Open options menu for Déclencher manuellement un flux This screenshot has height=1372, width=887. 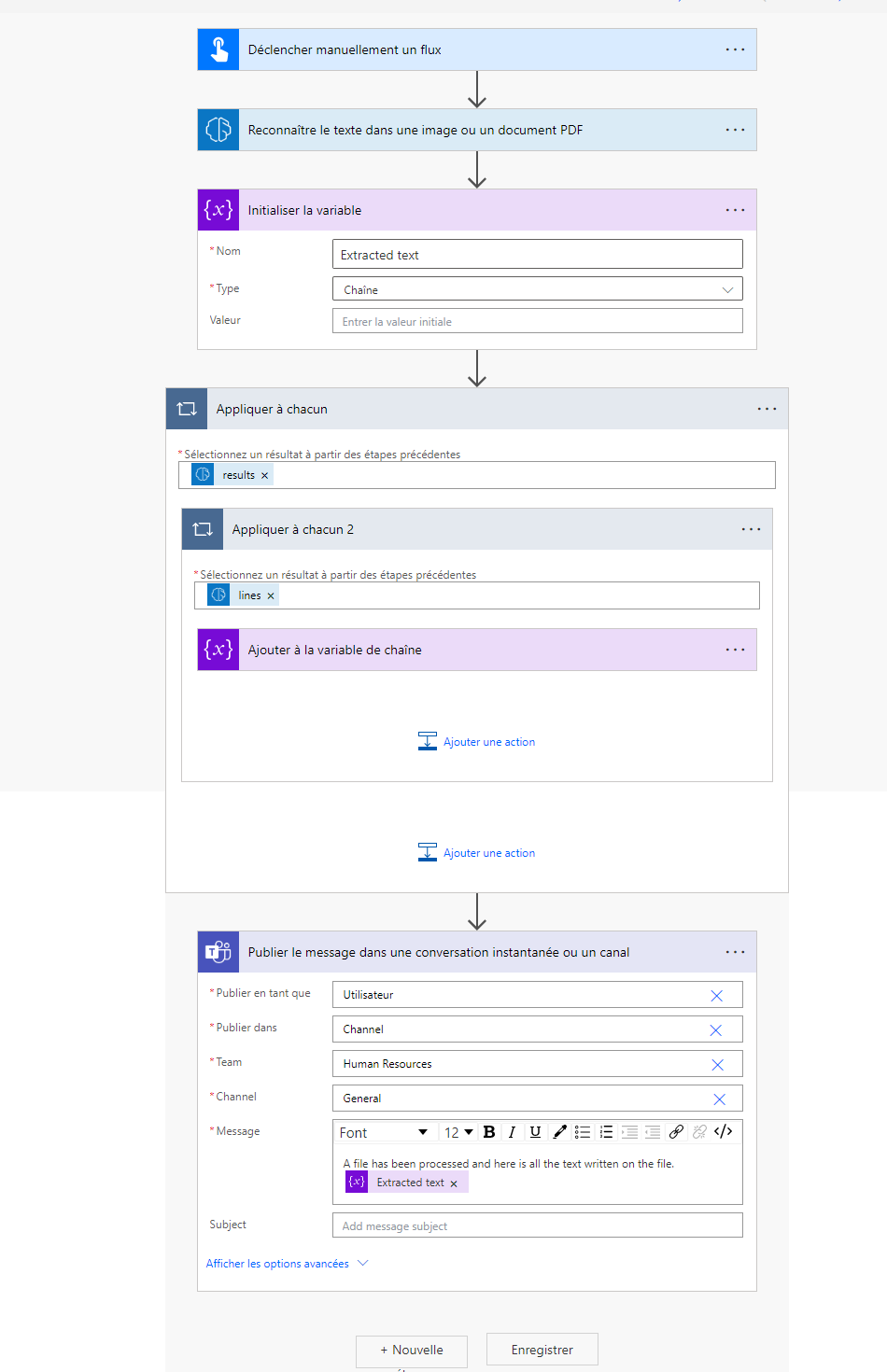(x=736, y=49)
